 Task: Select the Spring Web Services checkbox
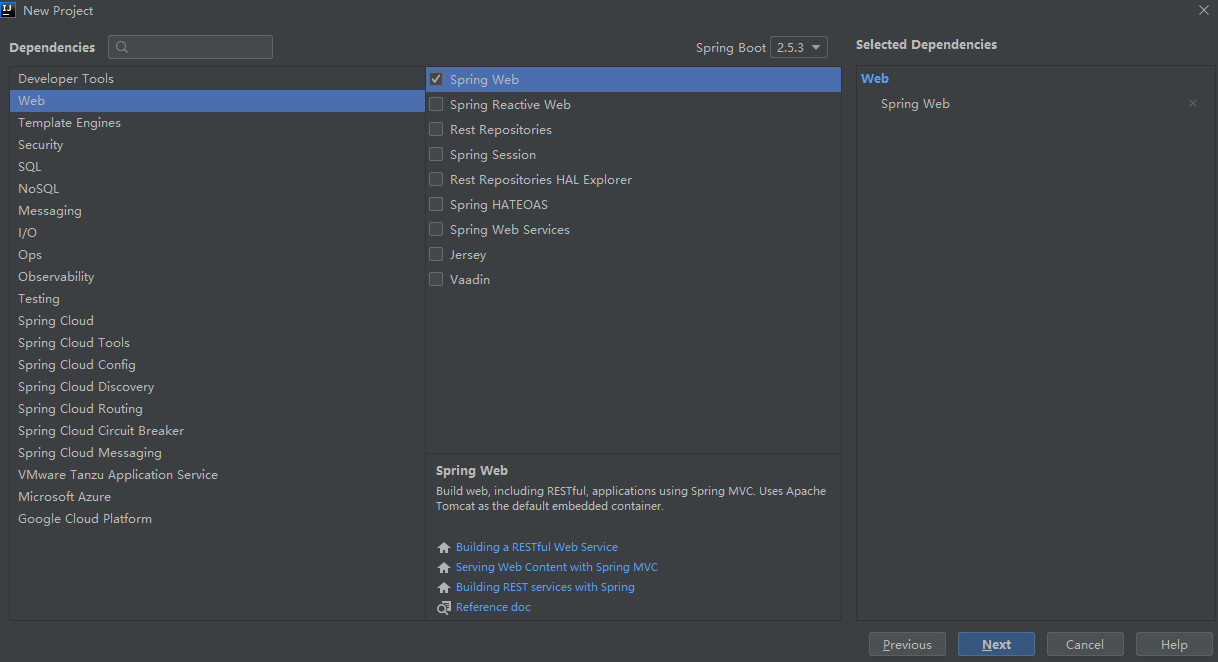pyautogui.click(x=436, y=229)
